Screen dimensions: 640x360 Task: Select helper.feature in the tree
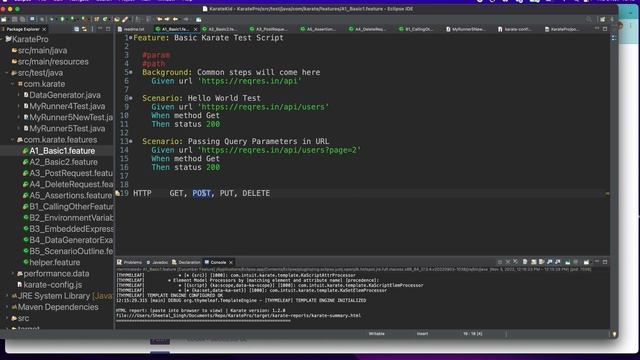pos(51,262)
